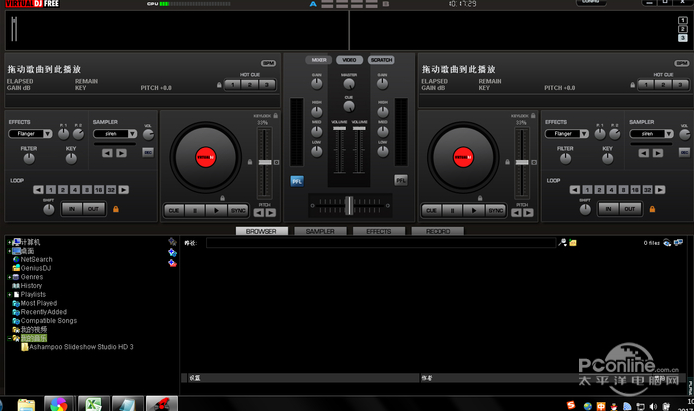Select previous sample on right sampler
The width and height of the screenshot is (694, 411).
(x=644, y=153)
